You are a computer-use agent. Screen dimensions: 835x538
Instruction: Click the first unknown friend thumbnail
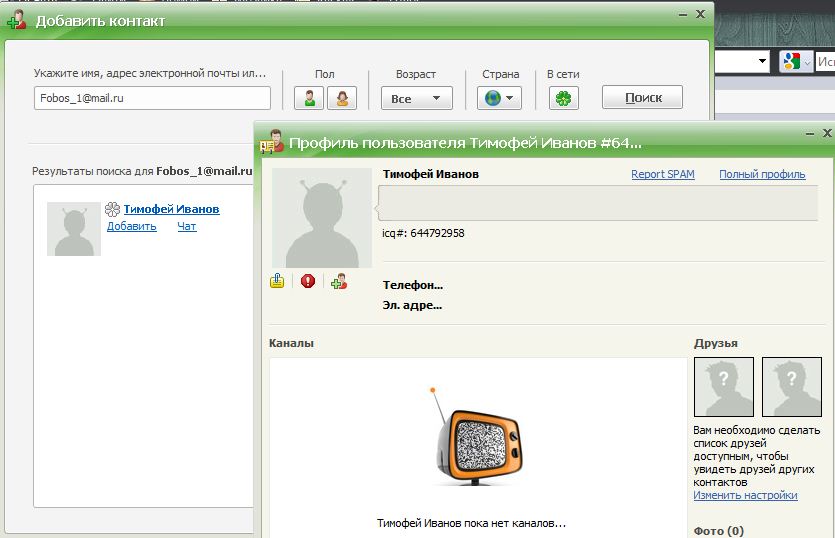[x=724, y=387]
